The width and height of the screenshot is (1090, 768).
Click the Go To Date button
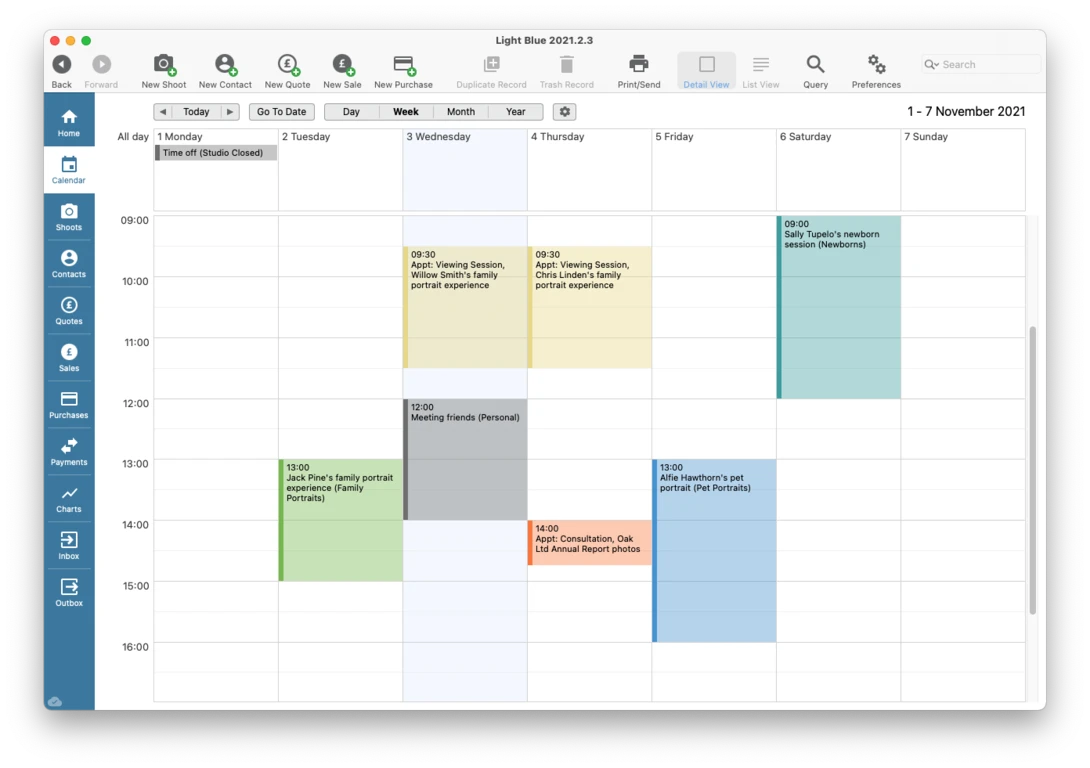coord(282,112)
